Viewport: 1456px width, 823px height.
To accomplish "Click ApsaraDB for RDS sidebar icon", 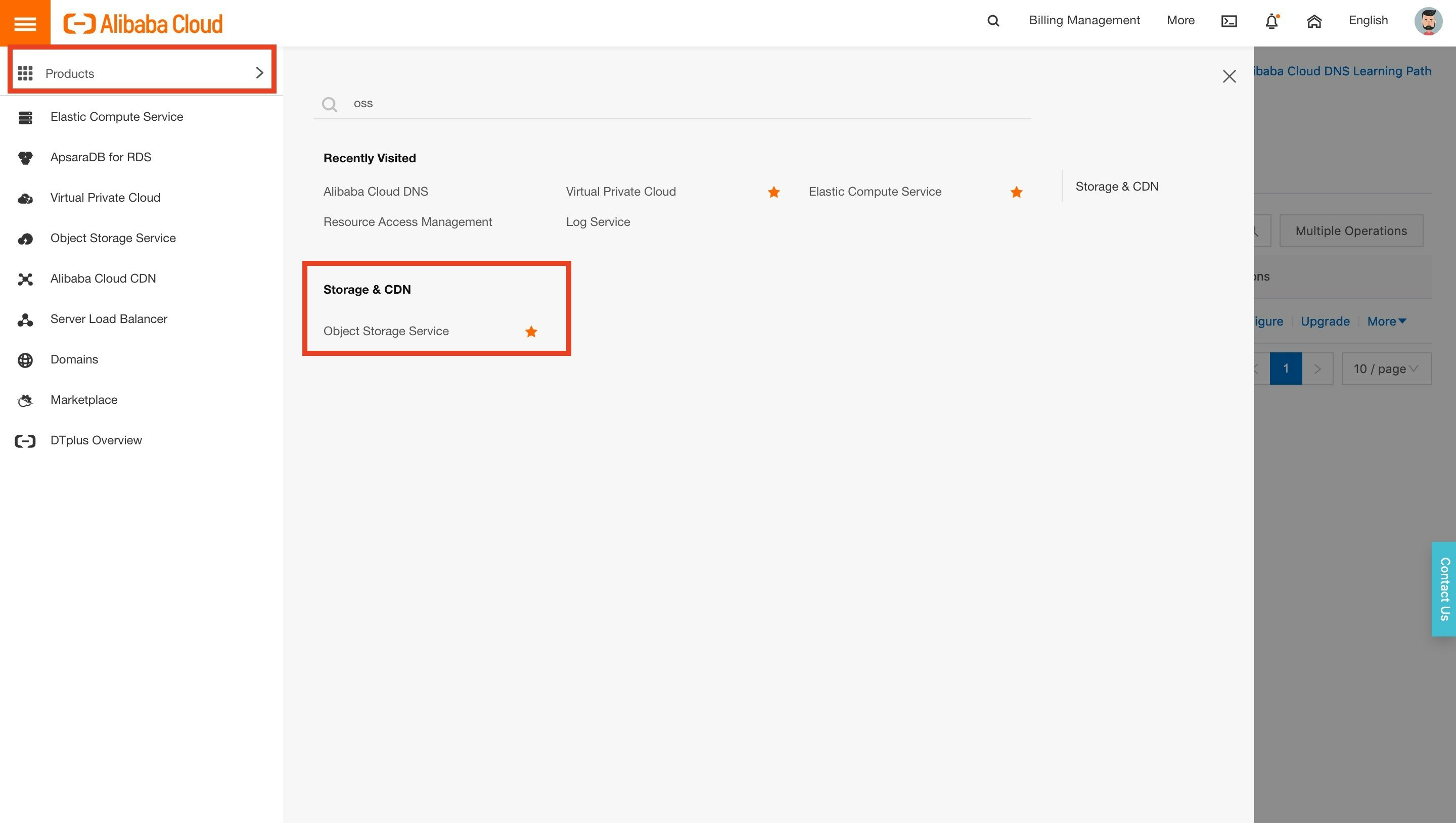I will click(x=25, y=158).
